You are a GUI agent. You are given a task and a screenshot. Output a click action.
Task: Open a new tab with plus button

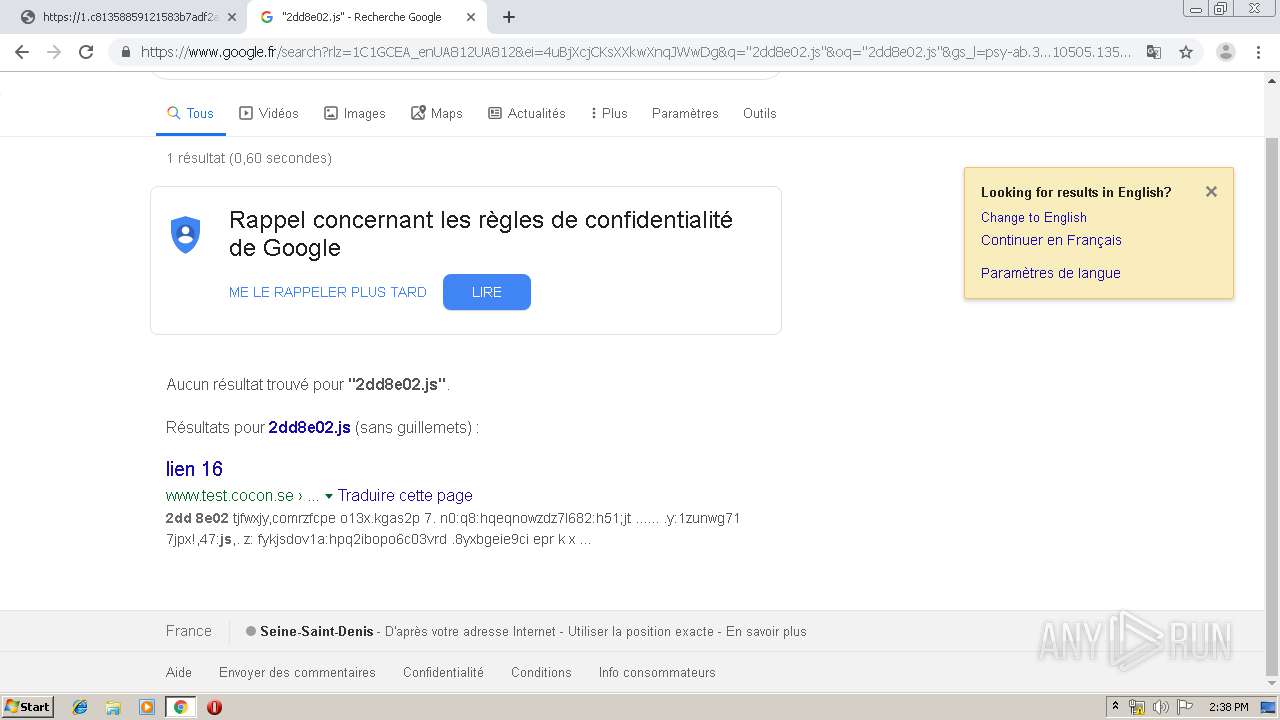point(509,17)
